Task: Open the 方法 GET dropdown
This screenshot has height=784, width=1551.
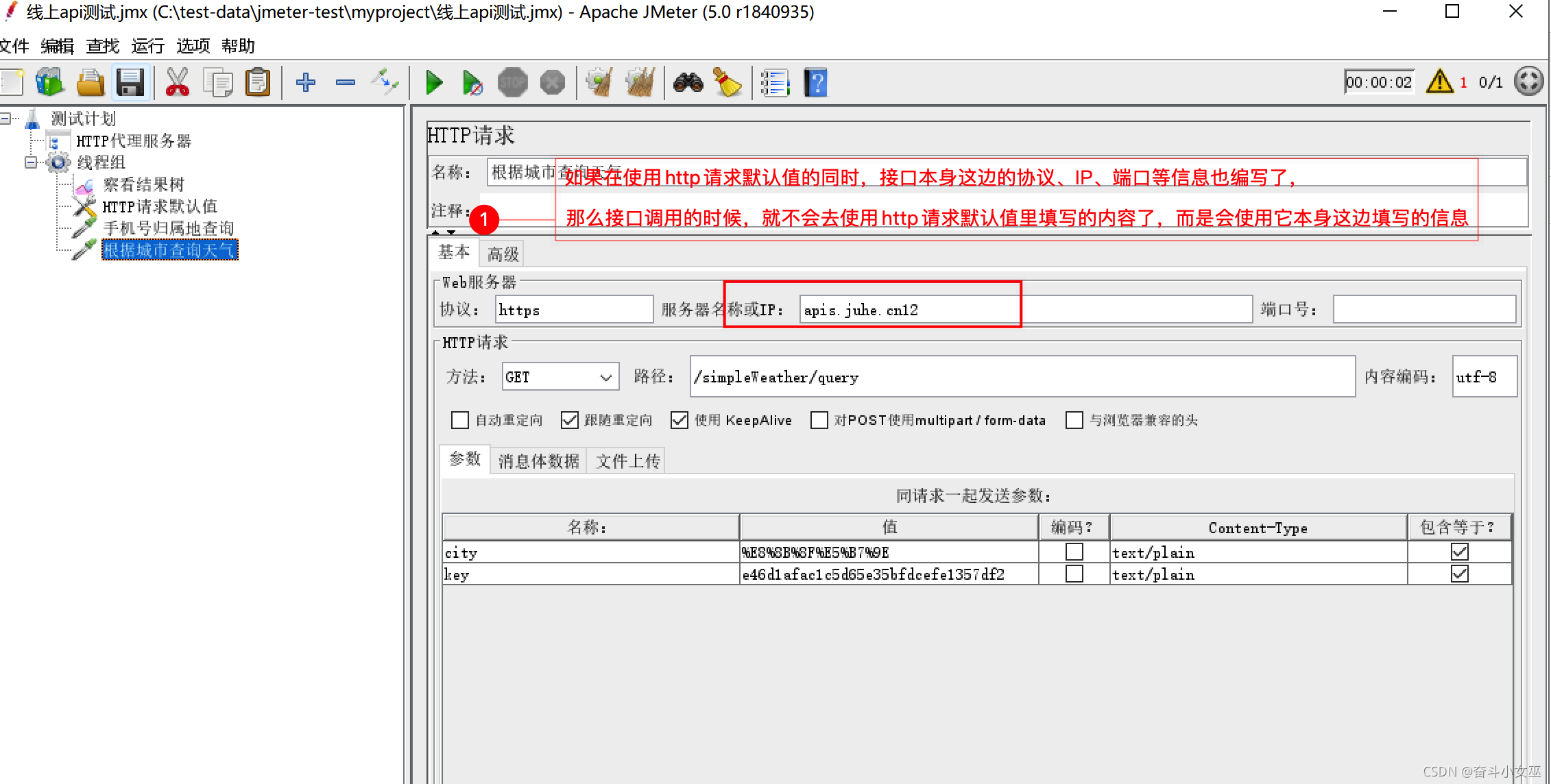Action: coord(560,377)
